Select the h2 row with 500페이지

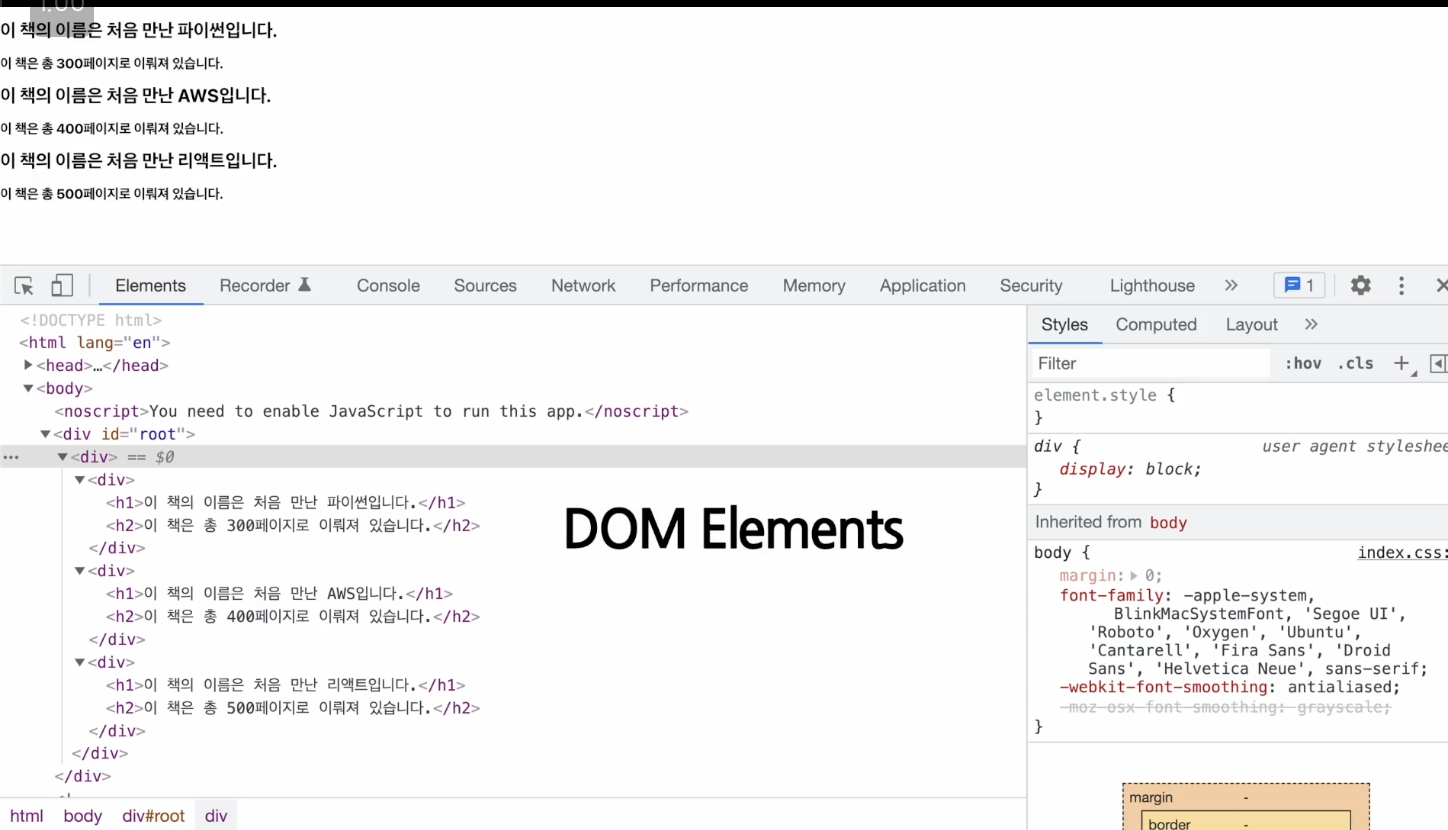(293, 708)
